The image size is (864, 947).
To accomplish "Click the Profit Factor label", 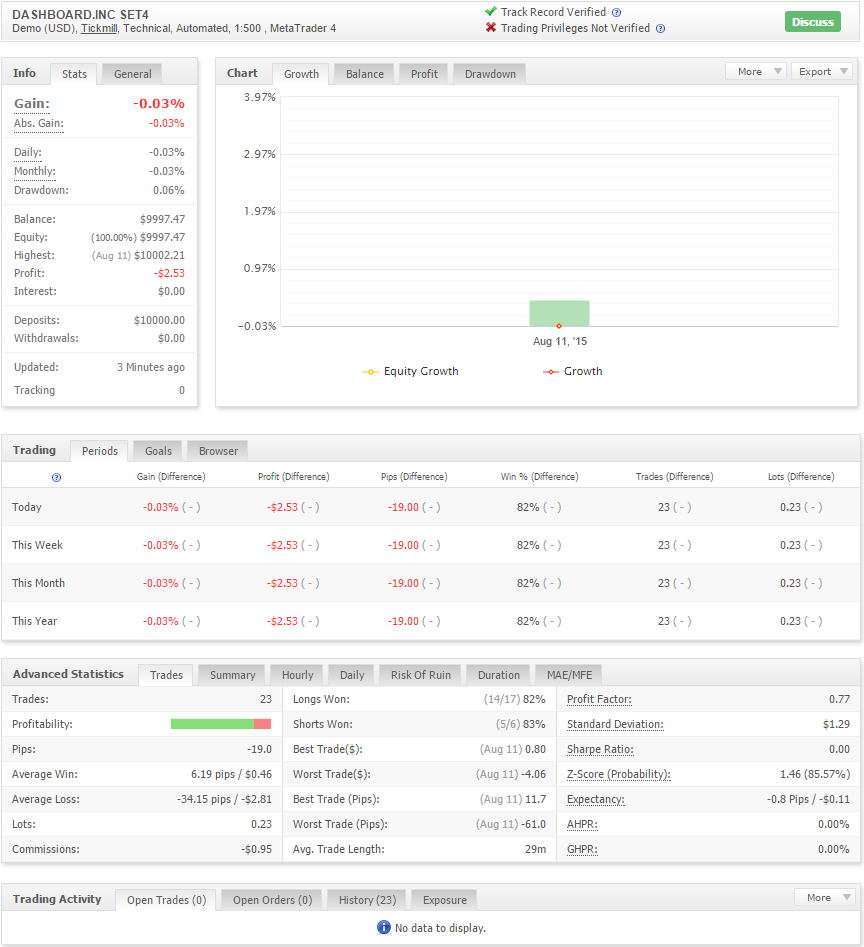I will point(599,699).
